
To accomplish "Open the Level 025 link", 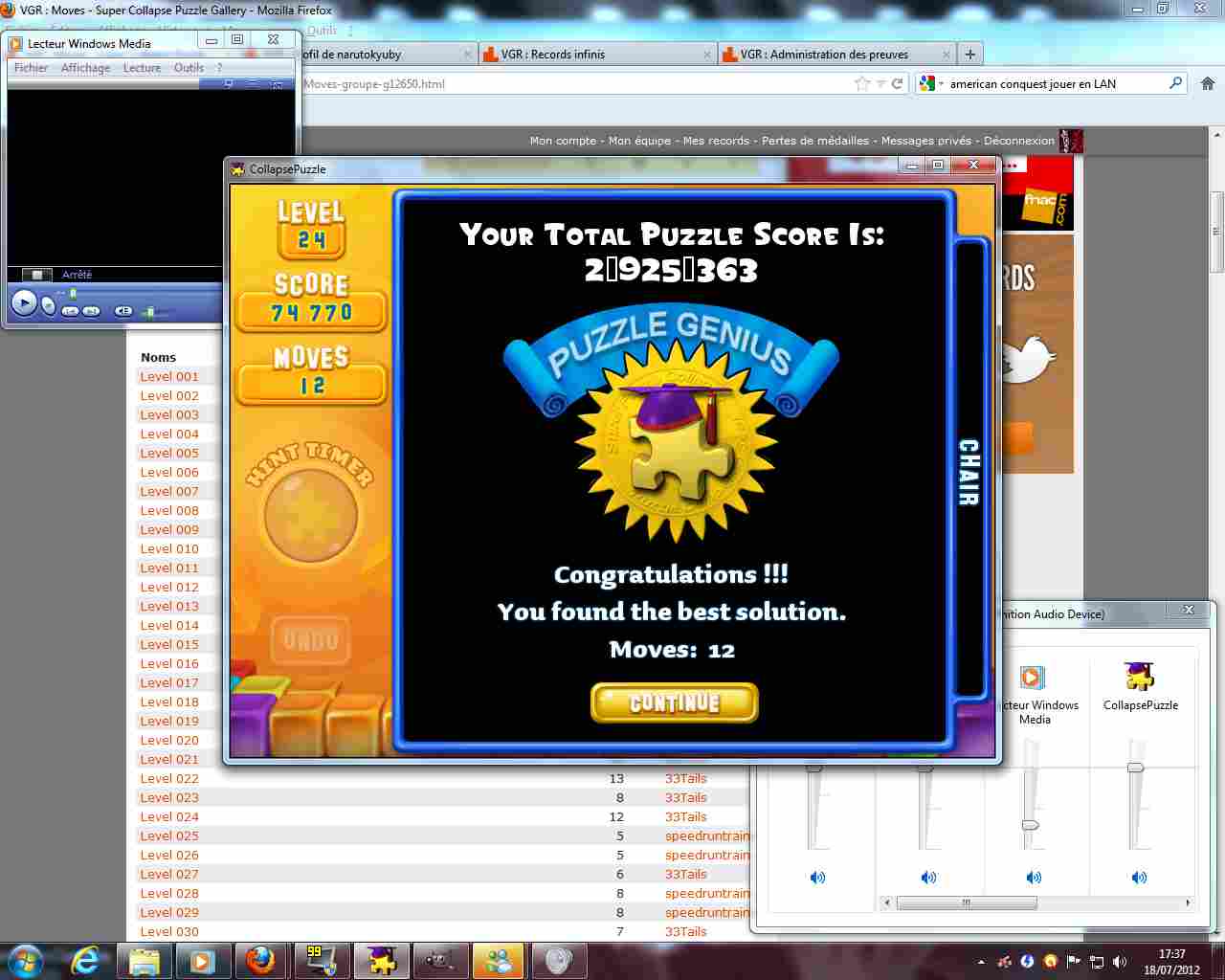I will click(169, 835).
